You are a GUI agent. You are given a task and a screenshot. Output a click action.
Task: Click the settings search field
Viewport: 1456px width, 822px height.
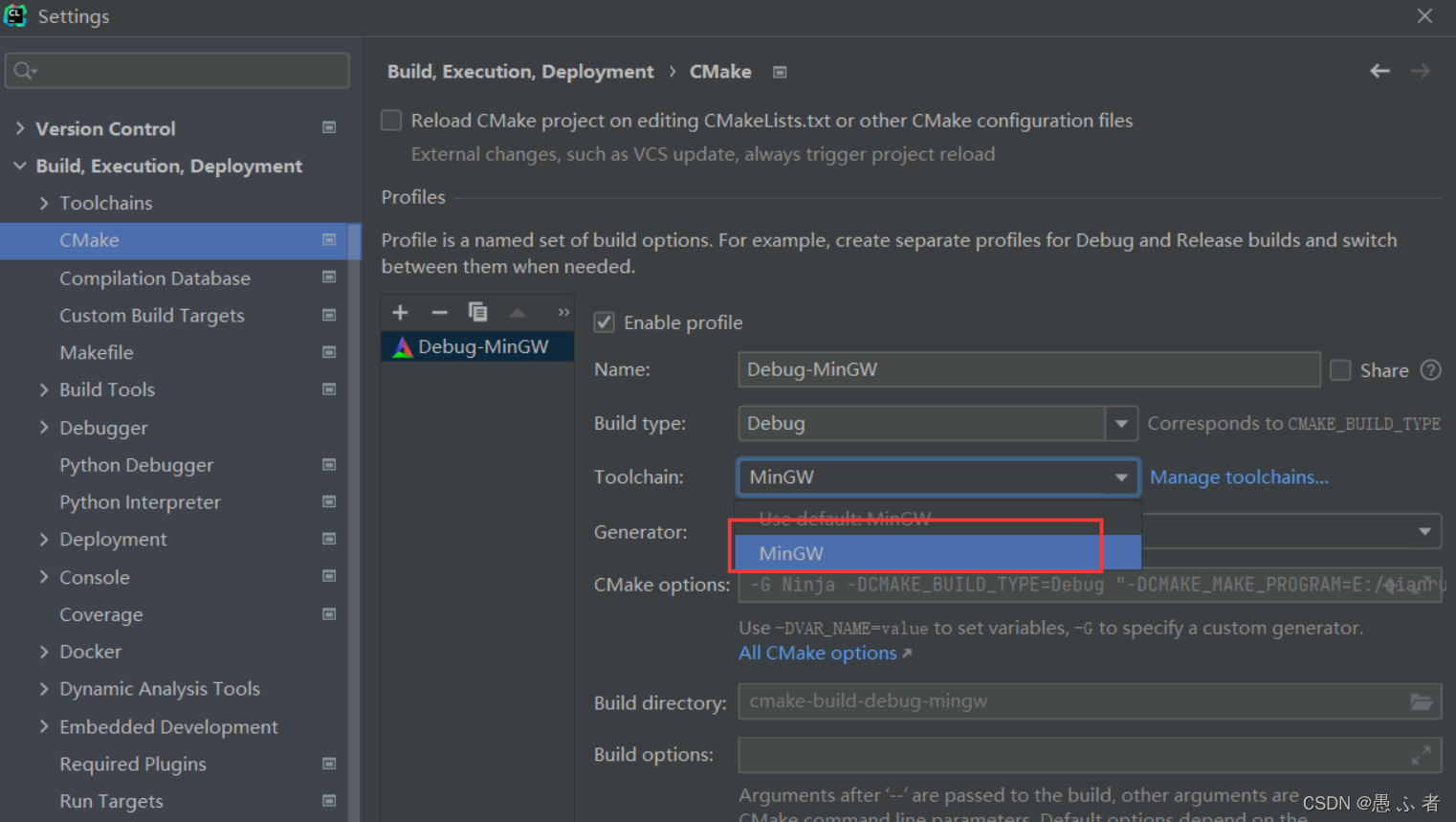coord(177,71)
